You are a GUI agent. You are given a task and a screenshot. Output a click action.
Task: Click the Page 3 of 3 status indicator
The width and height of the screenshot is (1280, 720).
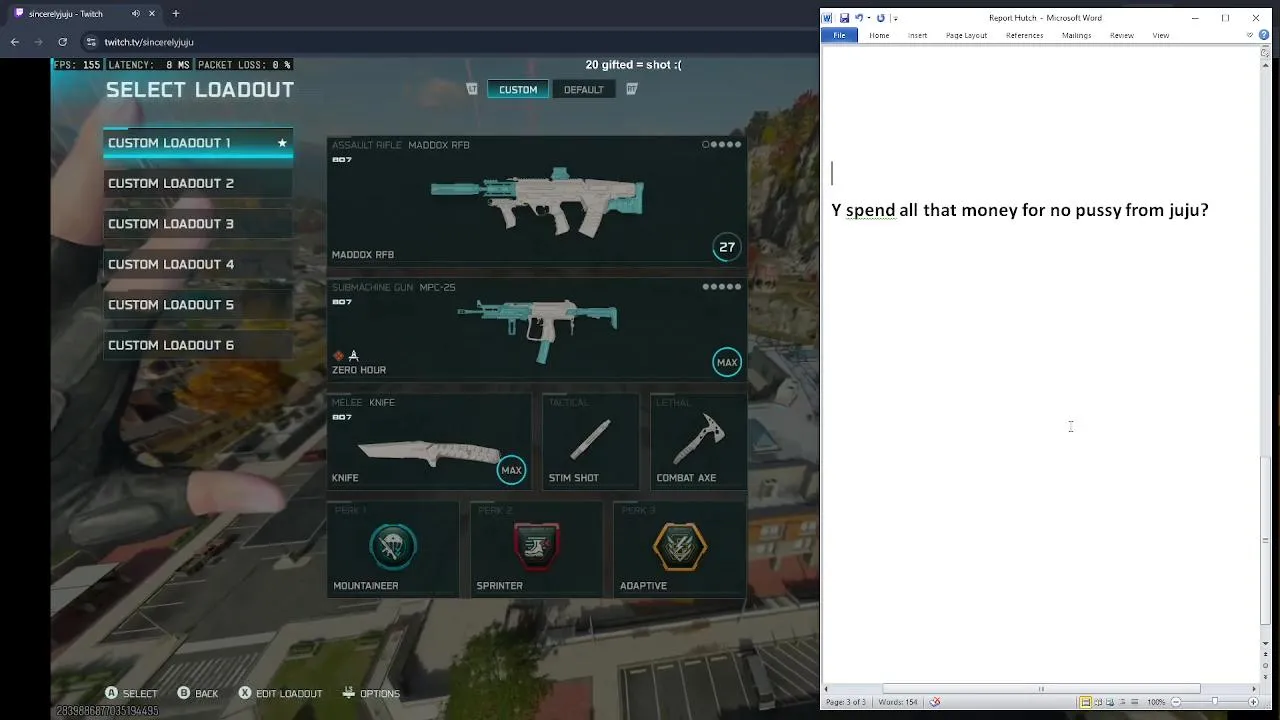(x=845, y=702)
